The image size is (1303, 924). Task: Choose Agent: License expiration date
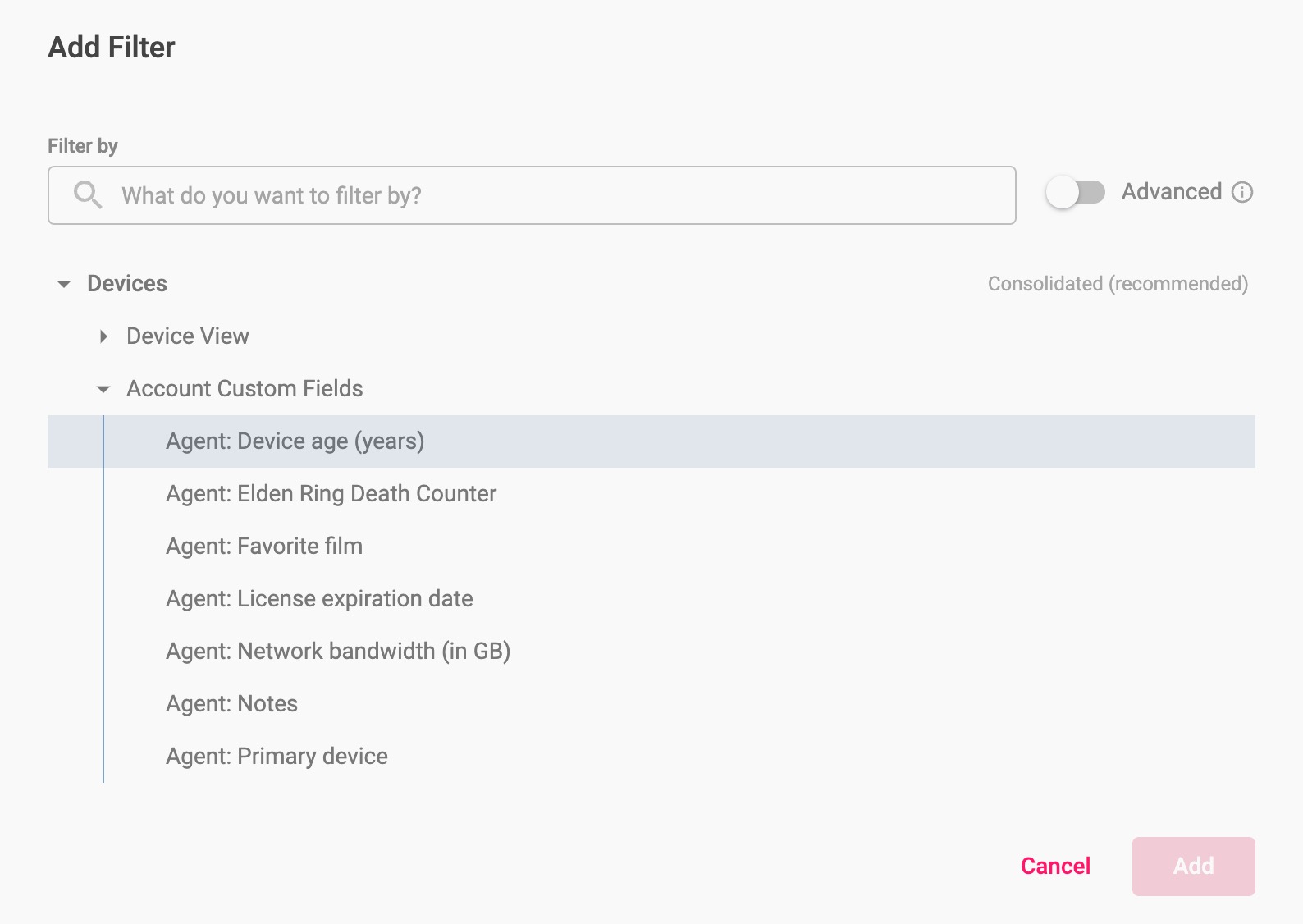[x=651, y=599]
